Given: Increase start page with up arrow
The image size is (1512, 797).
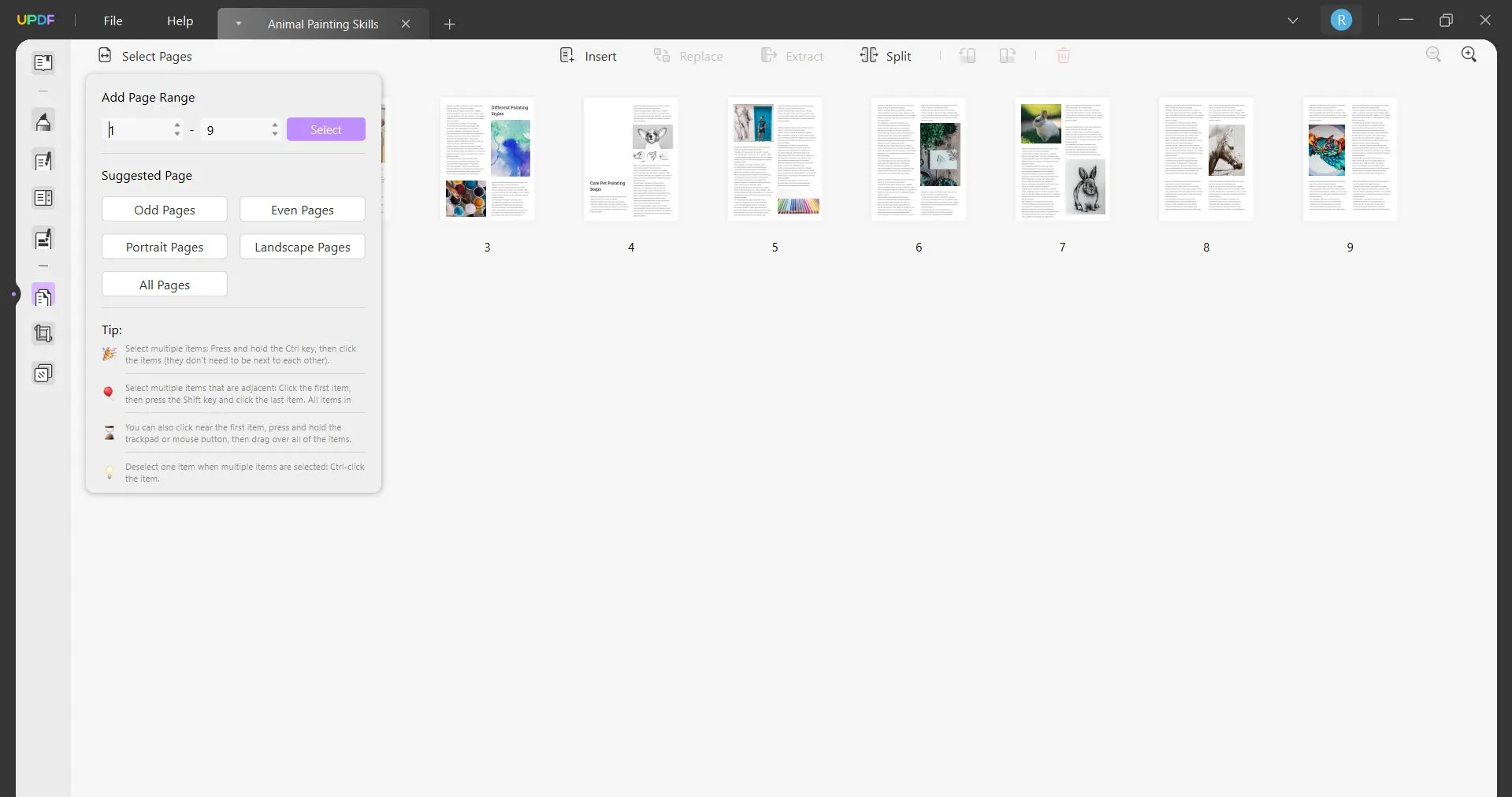Looking at the screenshot, I should pos(177,125).
